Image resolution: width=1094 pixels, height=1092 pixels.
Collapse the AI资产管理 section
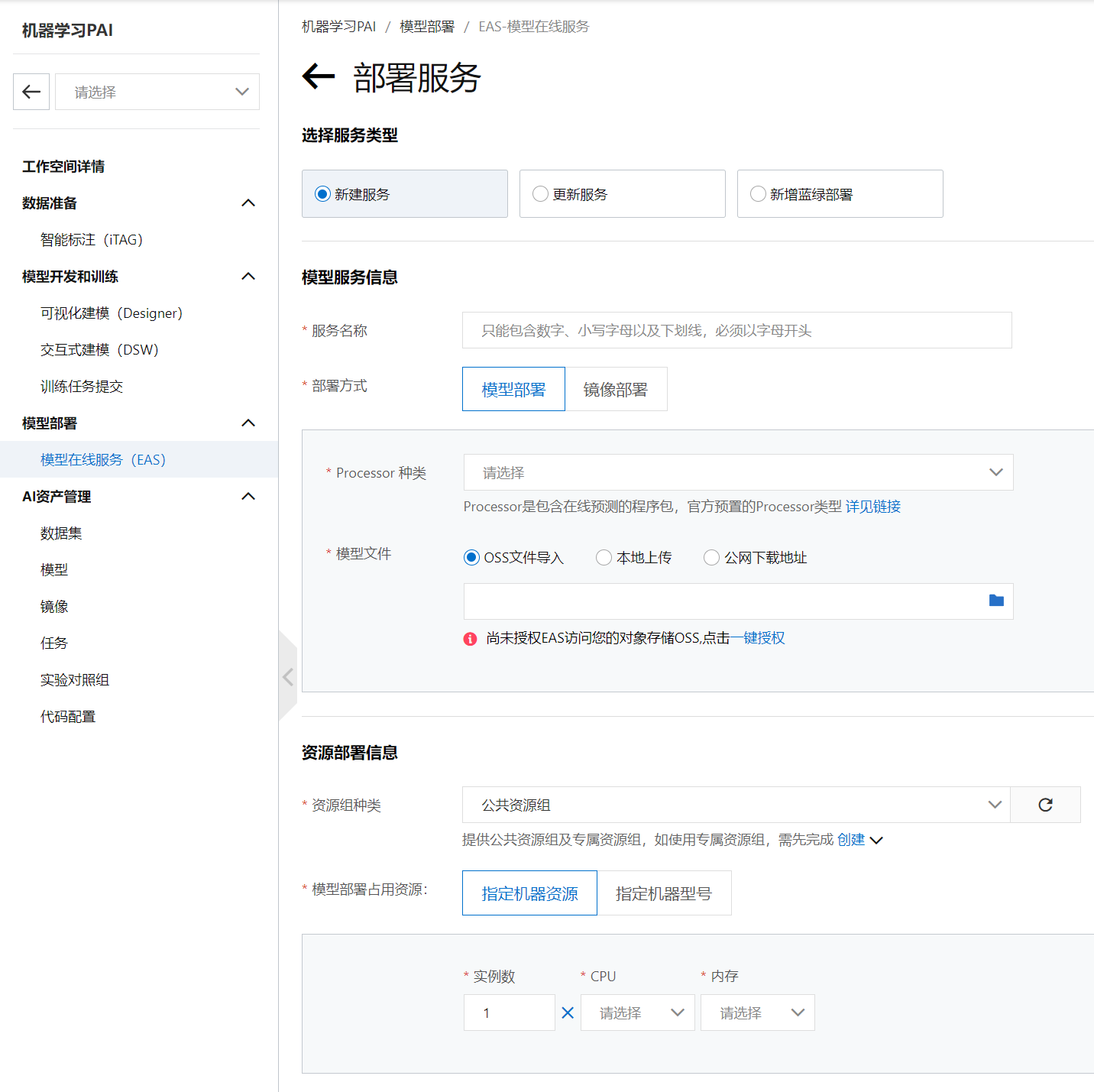pos(248,497)
